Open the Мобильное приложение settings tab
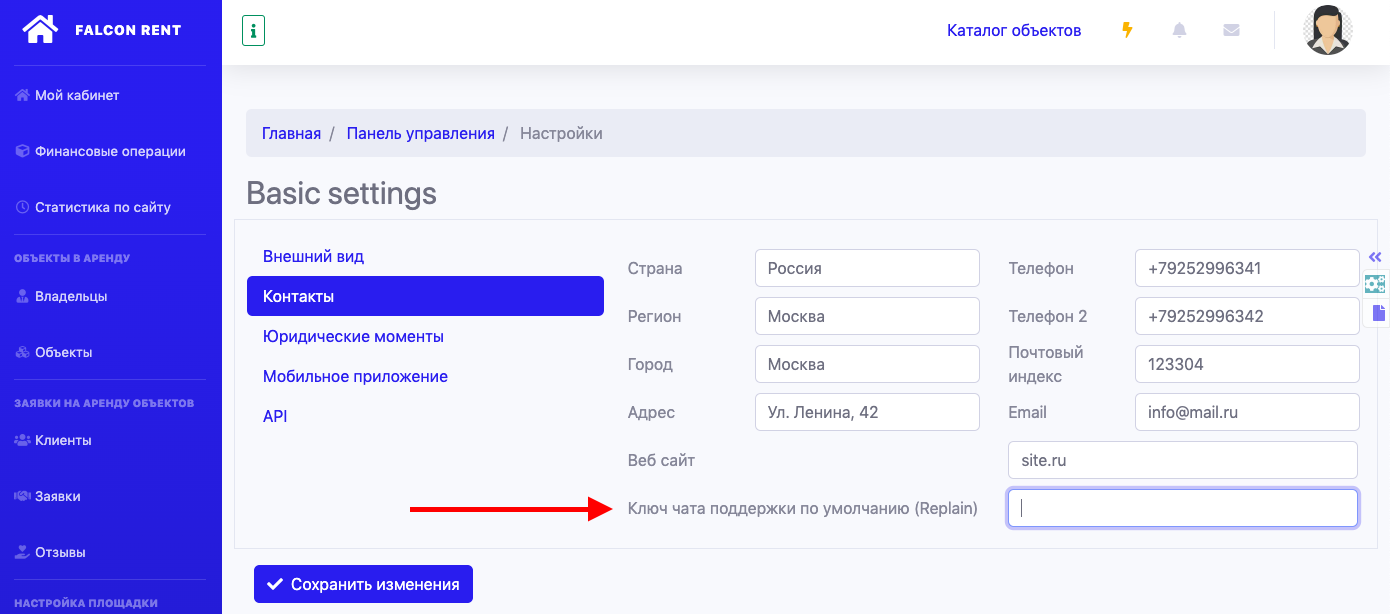The image size is (1390, 614). click(355, 376)
